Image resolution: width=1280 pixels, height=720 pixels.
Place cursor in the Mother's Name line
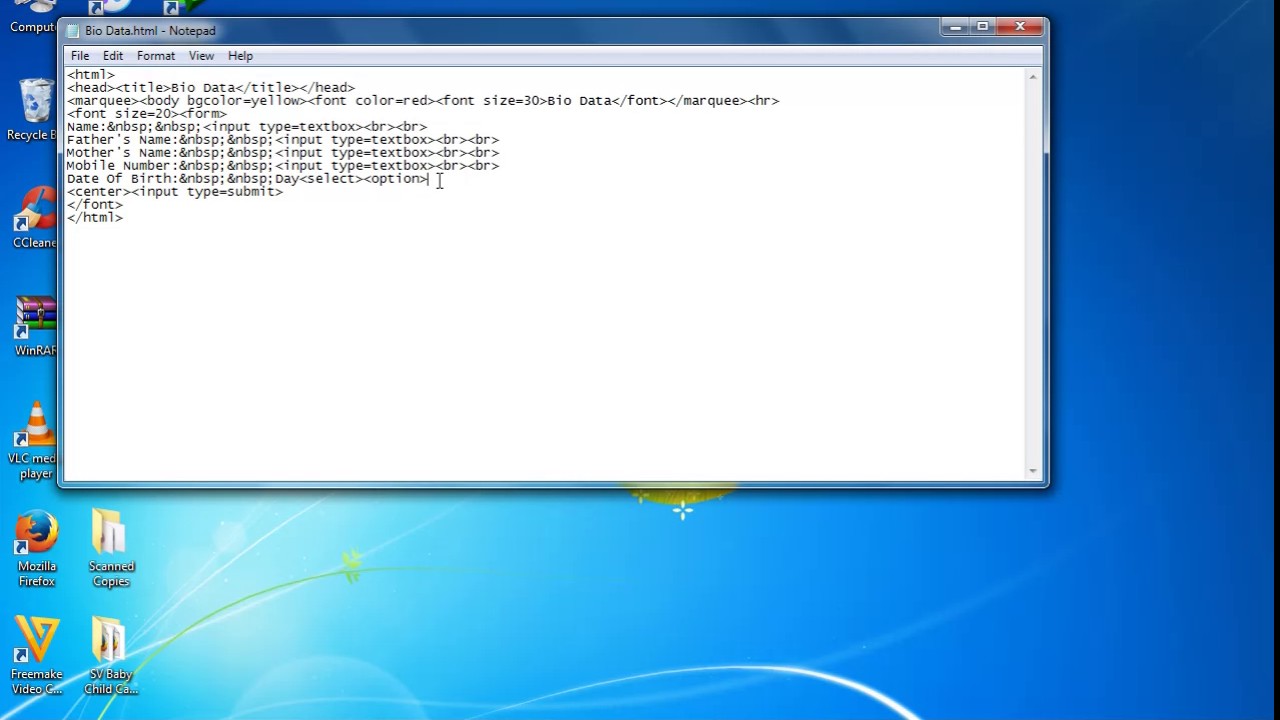point(283,153)
